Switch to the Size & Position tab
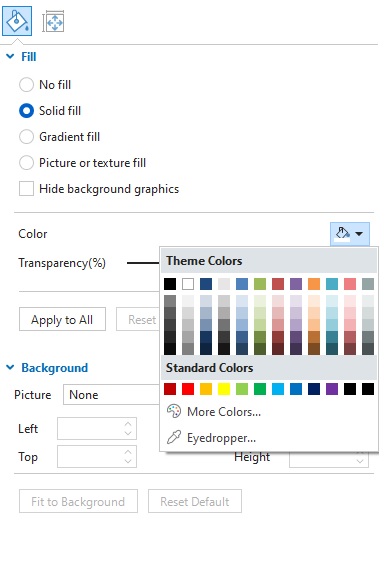 53,22
